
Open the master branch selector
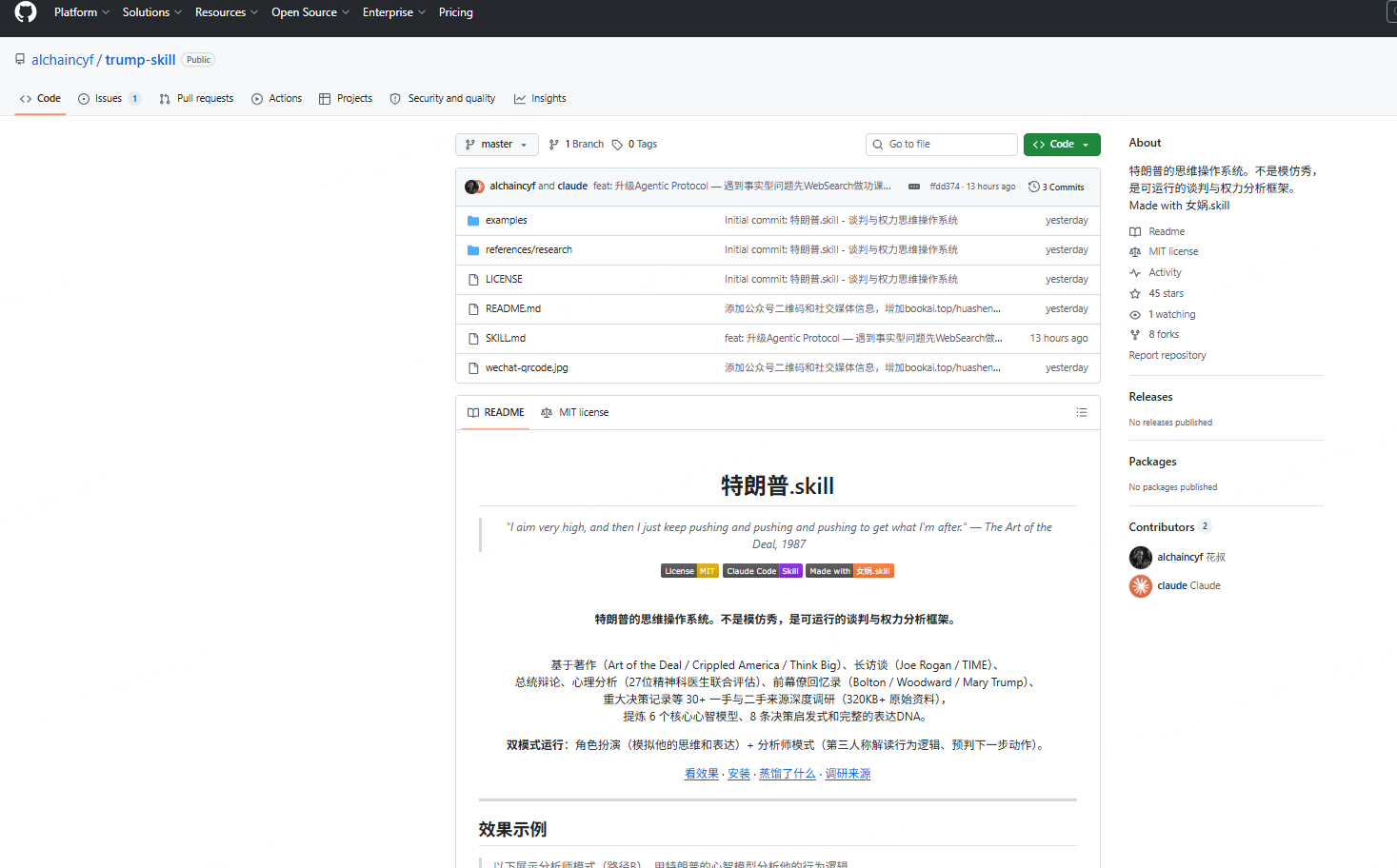(497, 145)
